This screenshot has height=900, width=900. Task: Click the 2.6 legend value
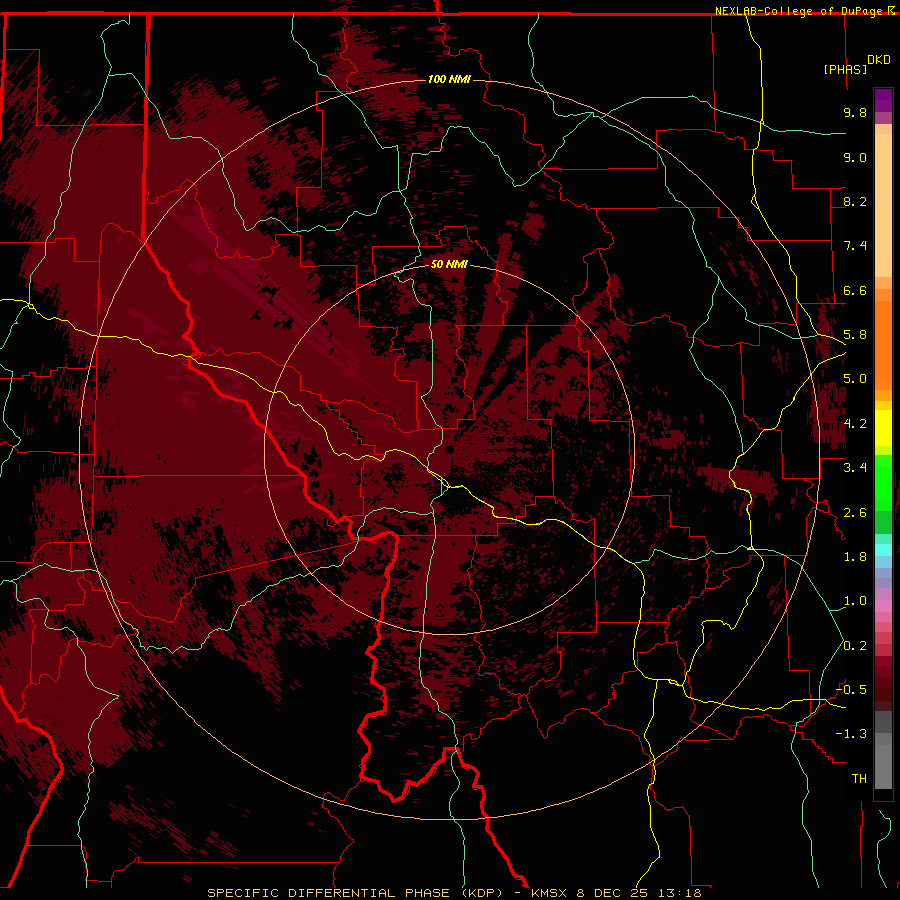click(x=855, y=513)
